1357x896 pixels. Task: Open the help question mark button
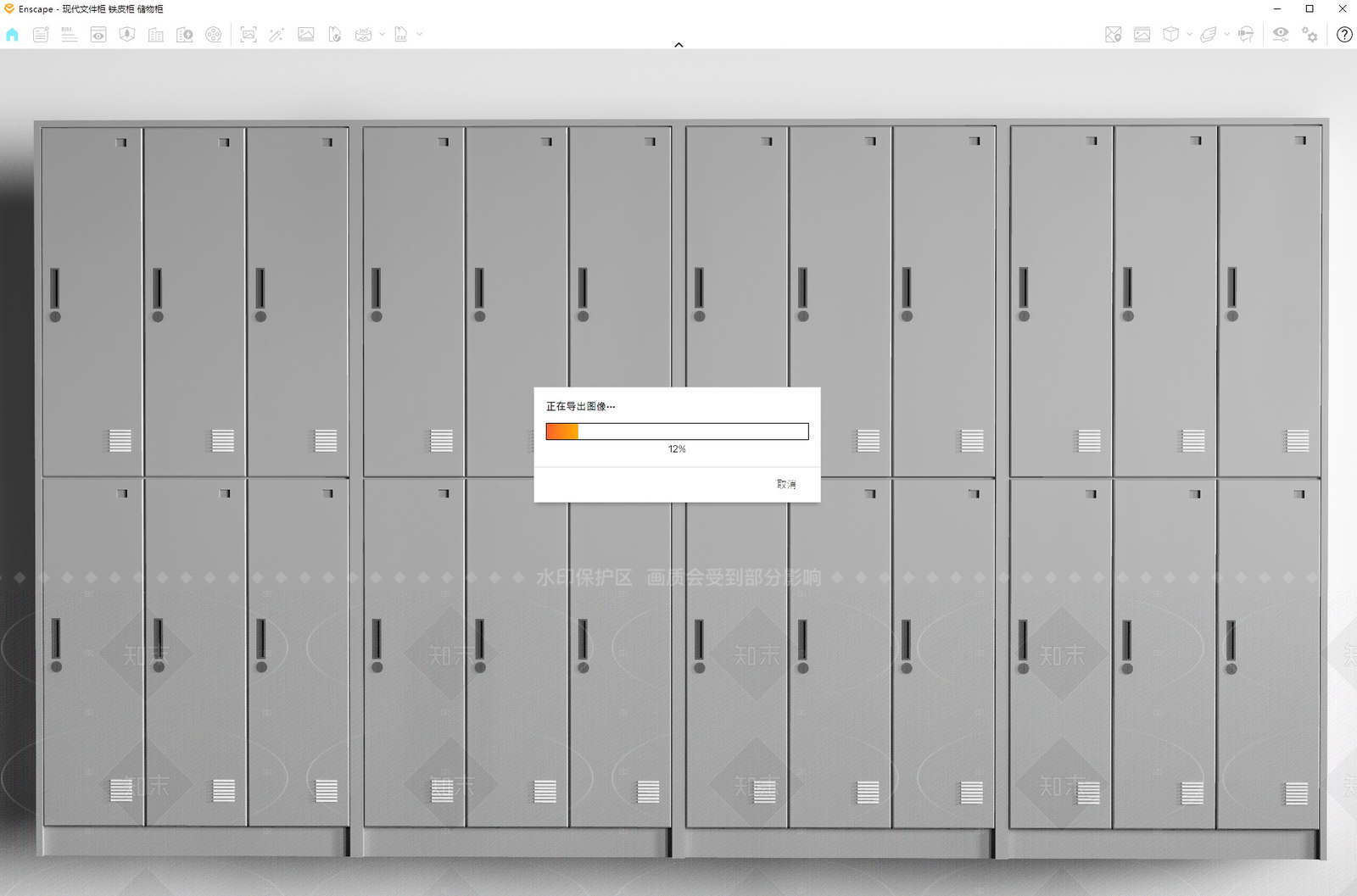(1344, 35)
